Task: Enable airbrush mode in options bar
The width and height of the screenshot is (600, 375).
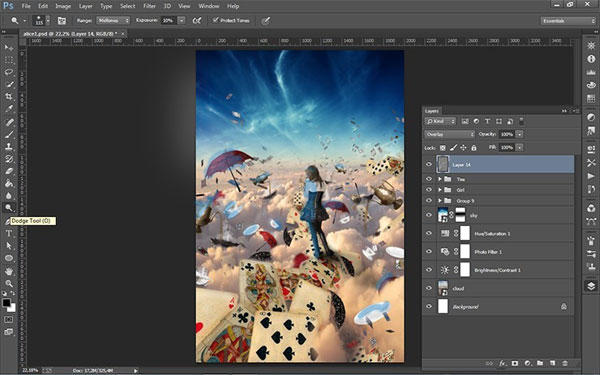Action: click(197, 21)
